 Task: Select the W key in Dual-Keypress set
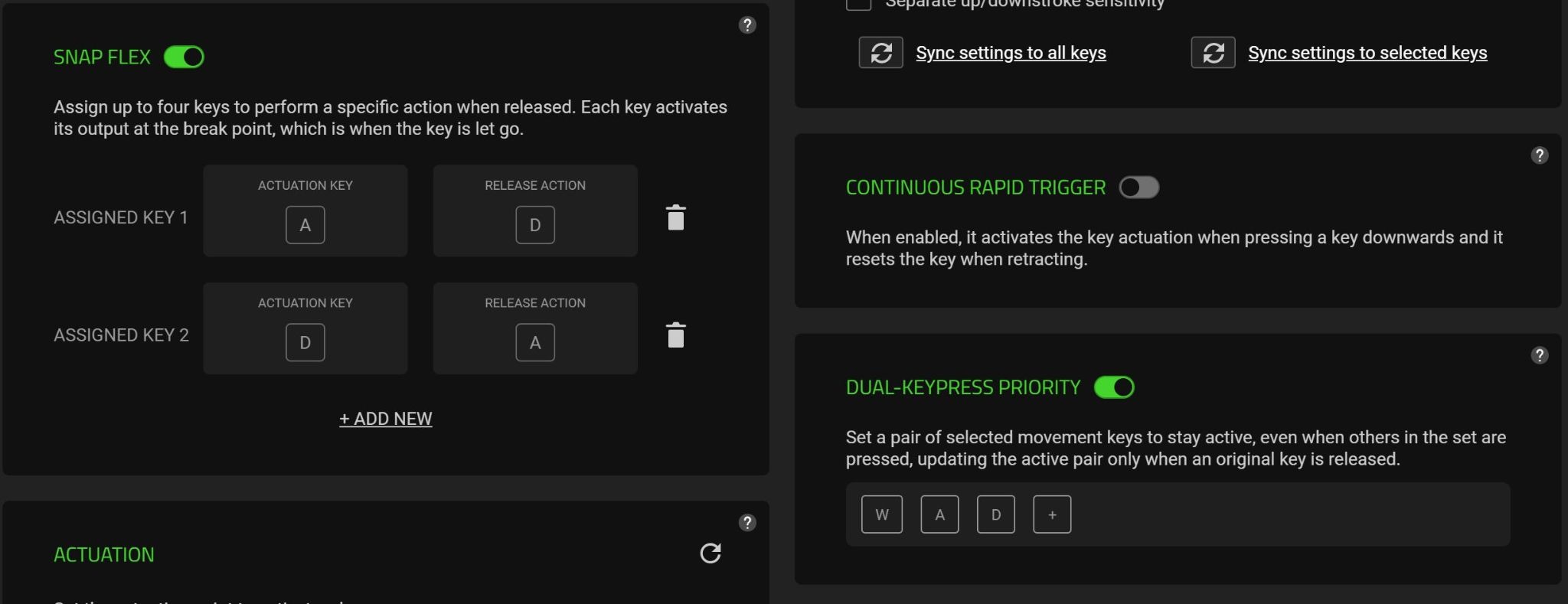pos(882,514)
